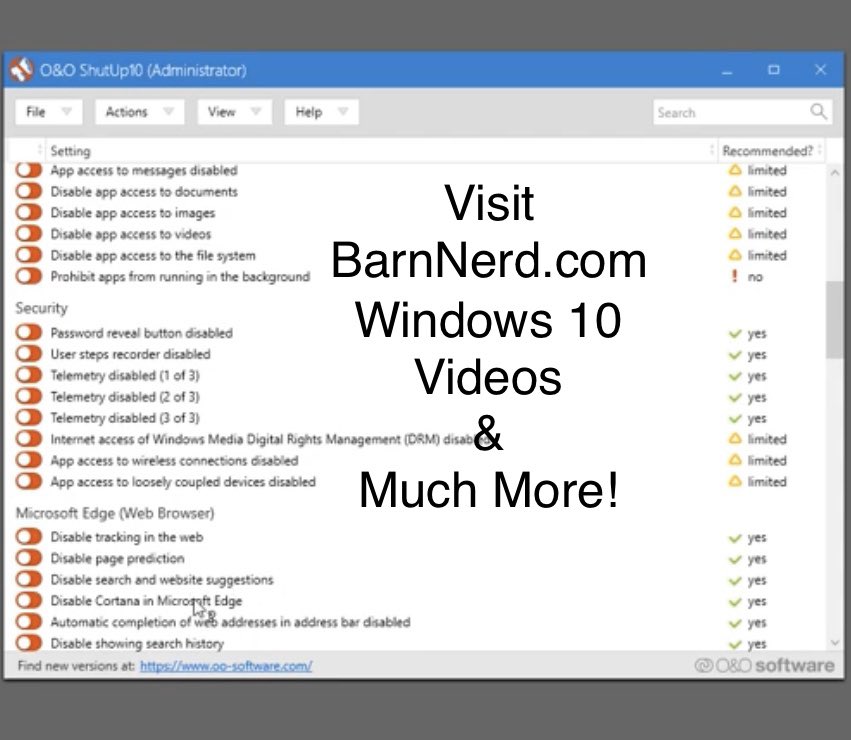Toggle 'Disable tracking in the web' switch
This screenshot has height=740, width=851.
29,536
